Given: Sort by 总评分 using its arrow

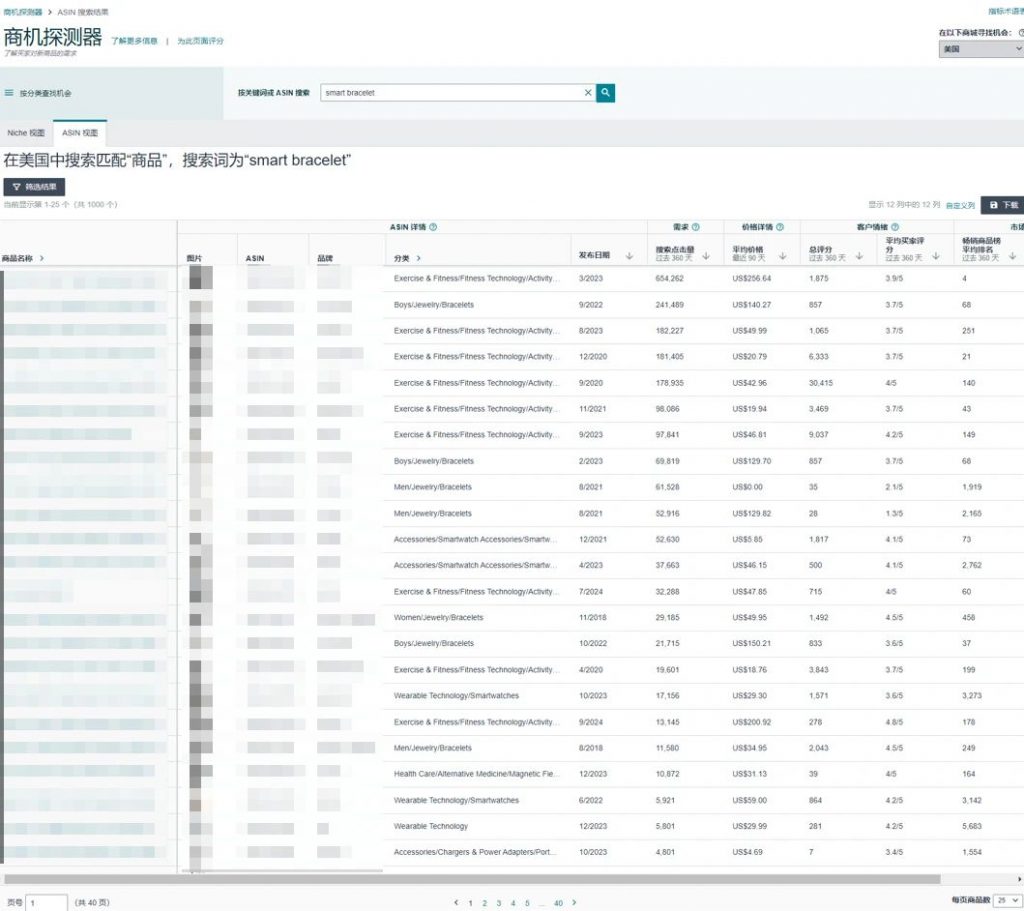Looking at the screenshot, I should [x=859, y=256].
